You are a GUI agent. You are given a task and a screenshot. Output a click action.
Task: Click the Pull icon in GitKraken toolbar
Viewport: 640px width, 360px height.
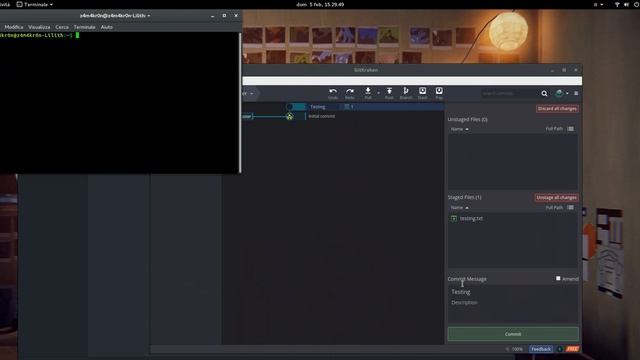click(x=368, y=91)
